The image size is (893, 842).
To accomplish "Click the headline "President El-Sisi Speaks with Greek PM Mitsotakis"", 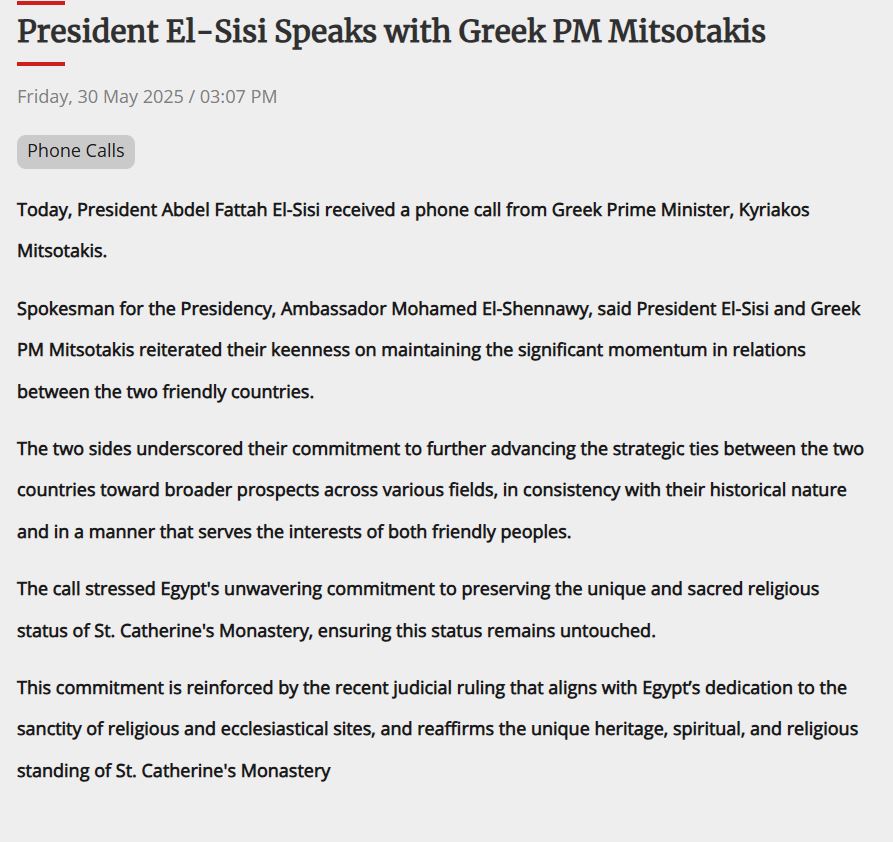I will coord(391,32).
